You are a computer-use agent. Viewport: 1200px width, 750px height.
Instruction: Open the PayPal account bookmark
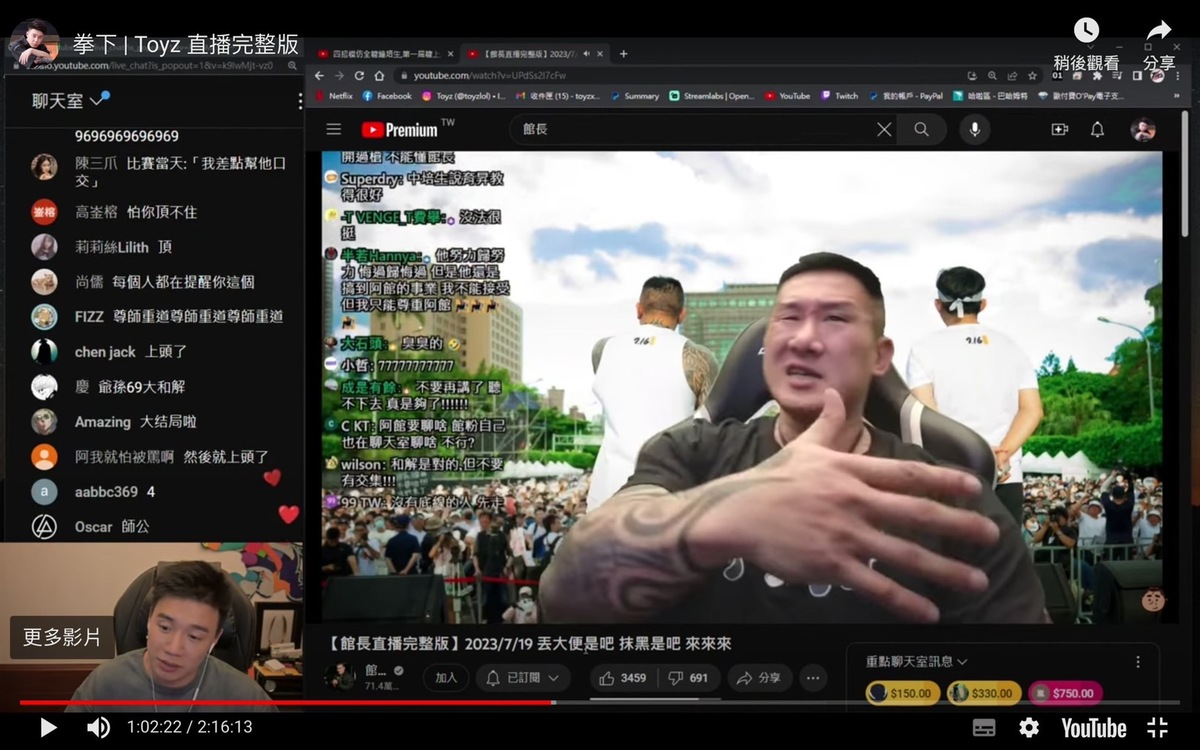[x=905, y=96]
